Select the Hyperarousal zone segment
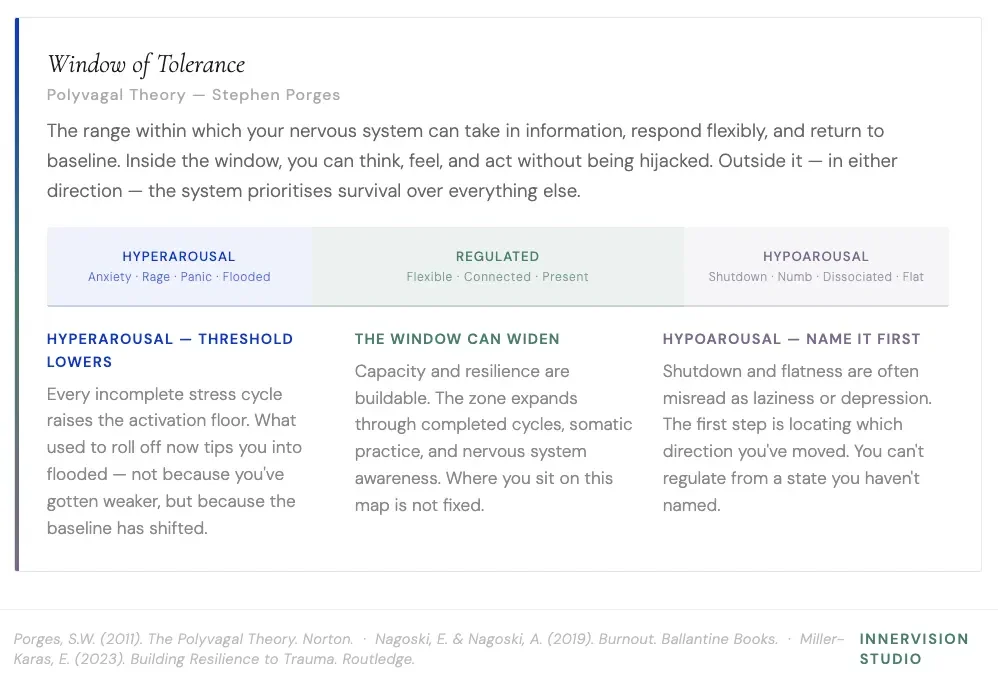The image size is (998, 684). (x=179, y=266)
